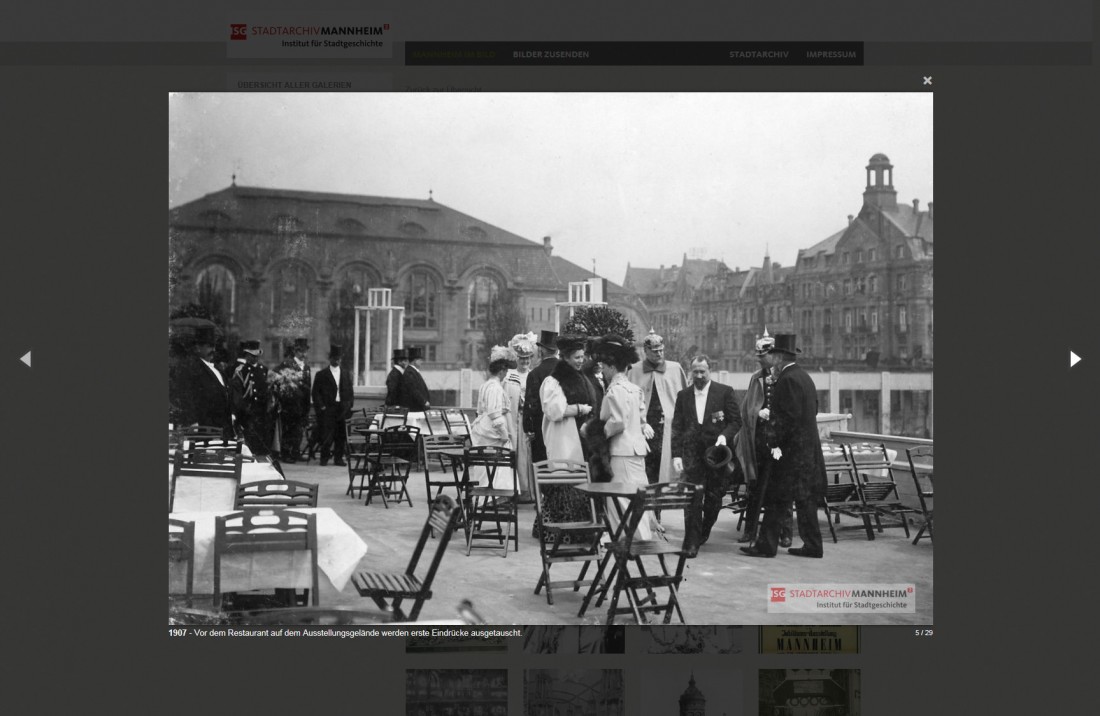Select the first thumbnail in the bottom row

tap(456, 693)
